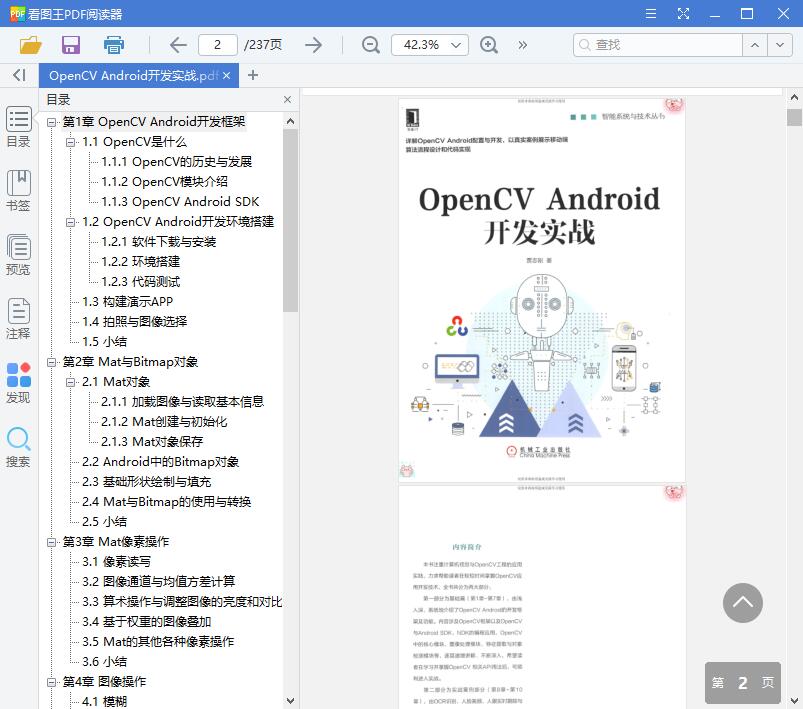
Task: Open the 注释 annotations panel
Action: click(x=20, y=318)
